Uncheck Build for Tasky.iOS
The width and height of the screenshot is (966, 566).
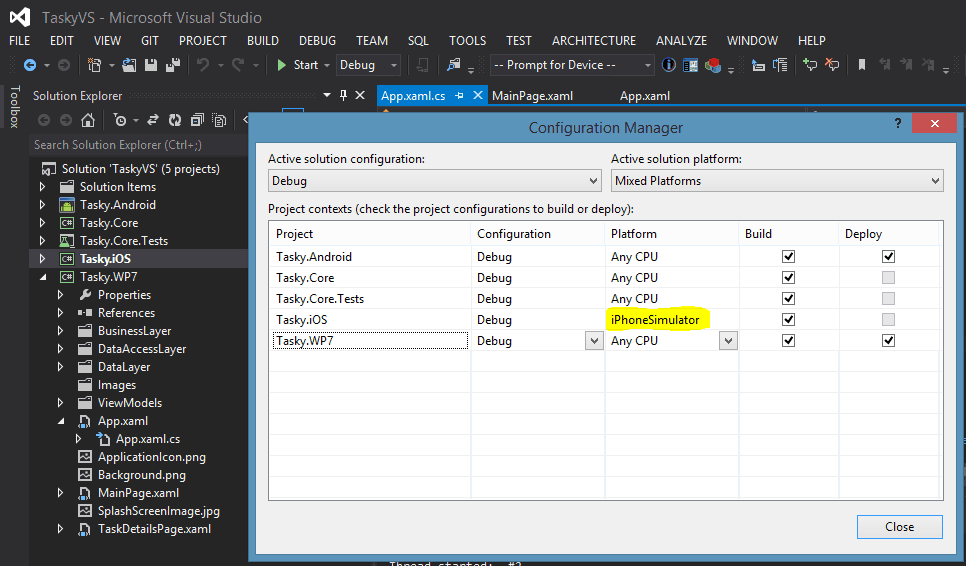(788, 319)
